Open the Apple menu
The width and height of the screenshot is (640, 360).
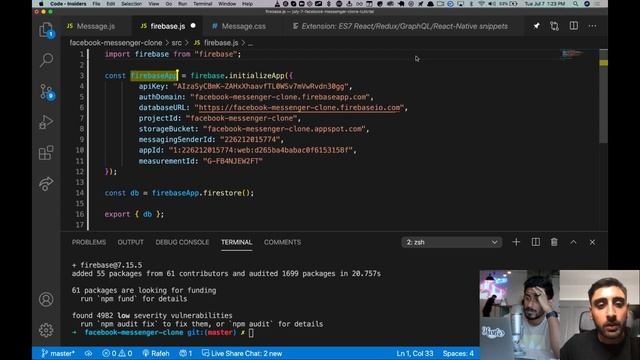pyautogui.click(x=41, y=4)
